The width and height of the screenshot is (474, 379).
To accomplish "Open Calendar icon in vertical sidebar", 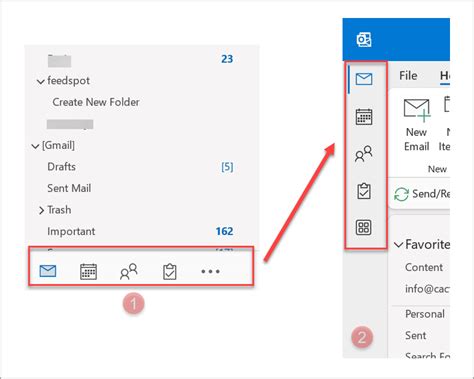I will pos(364,117).
